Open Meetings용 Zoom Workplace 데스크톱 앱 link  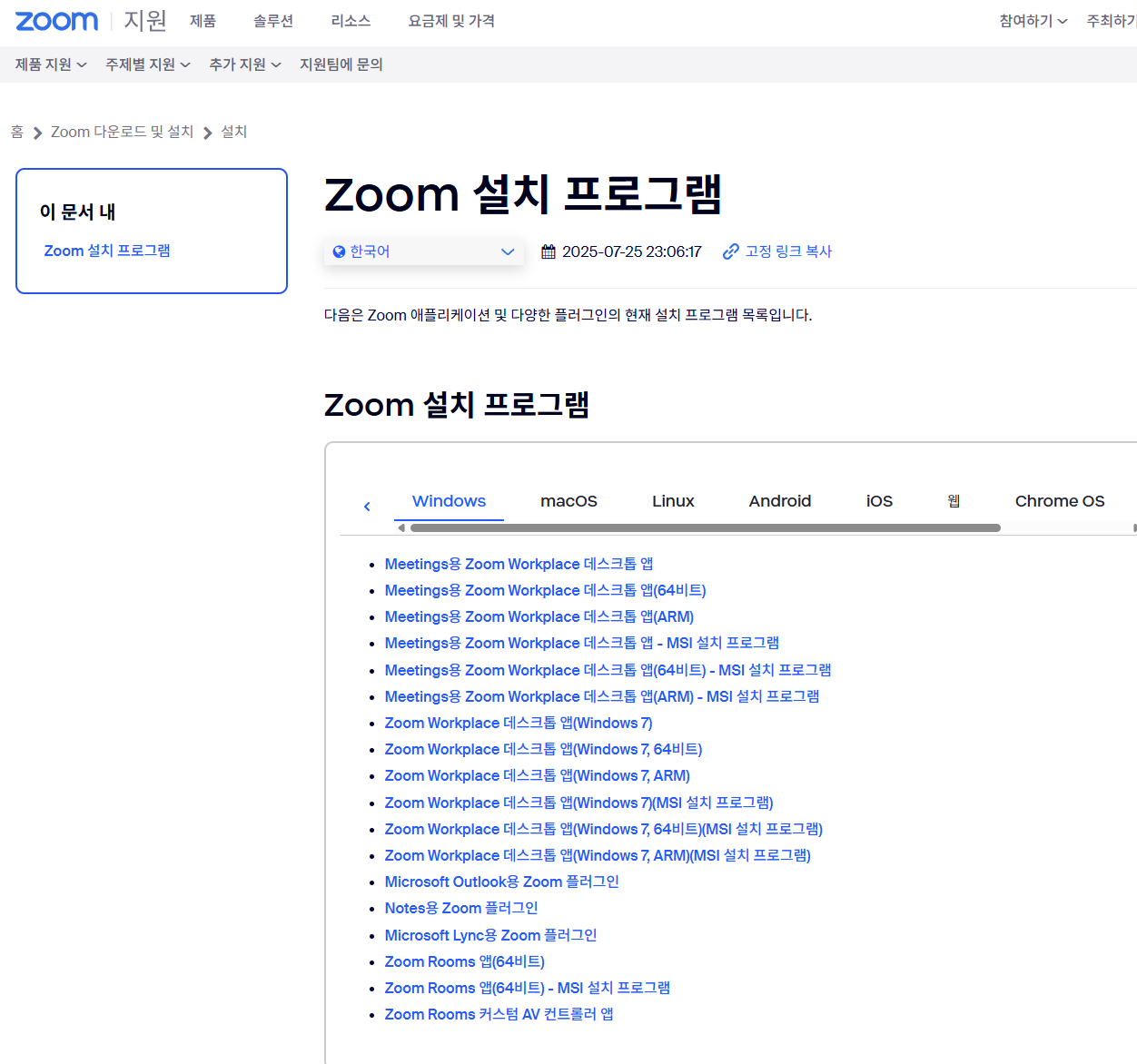[x=519, y=564]
